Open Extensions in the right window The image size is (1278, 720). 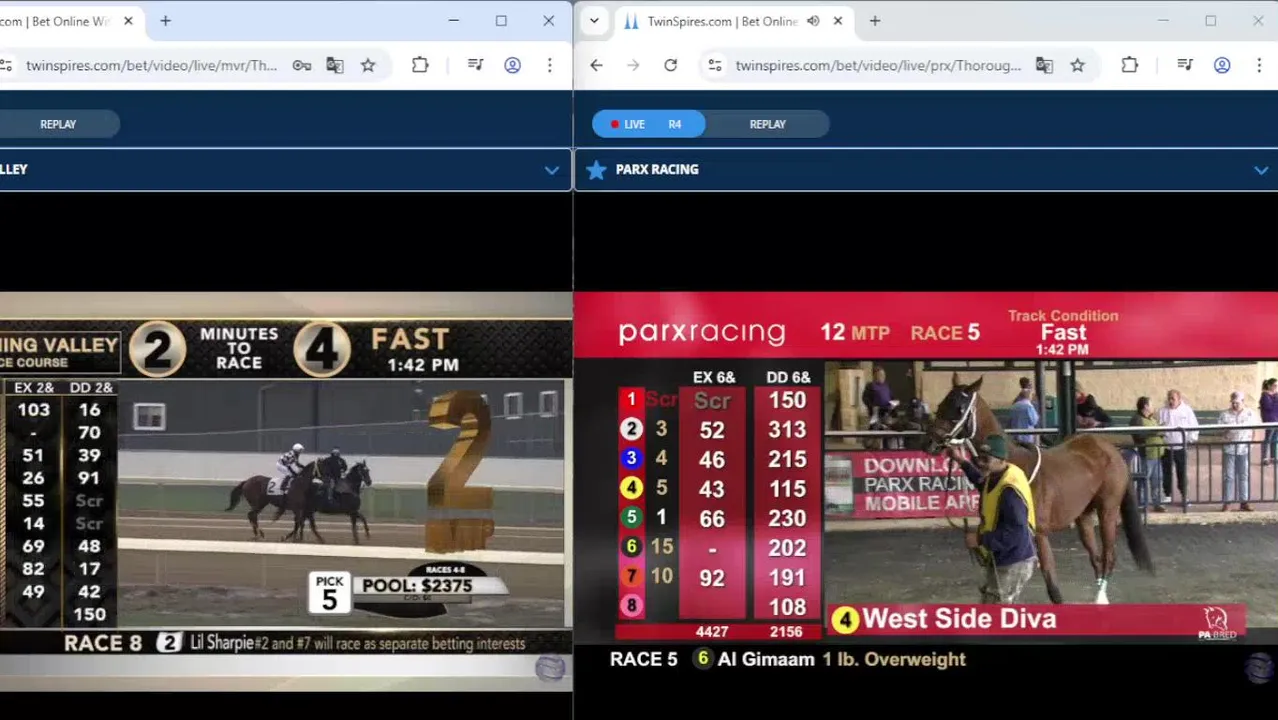[1129, 65]
